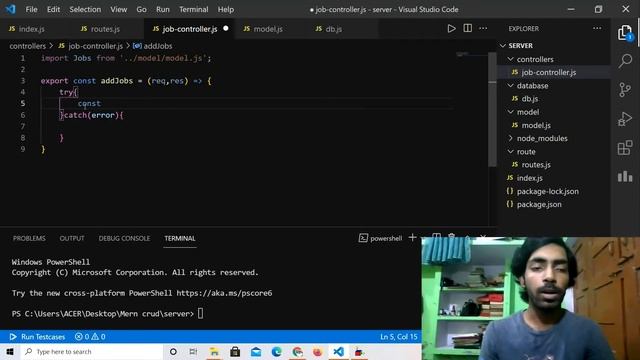Open more editor actions menu
Viewport: 640px width, 360px height.
coord(483,28)
